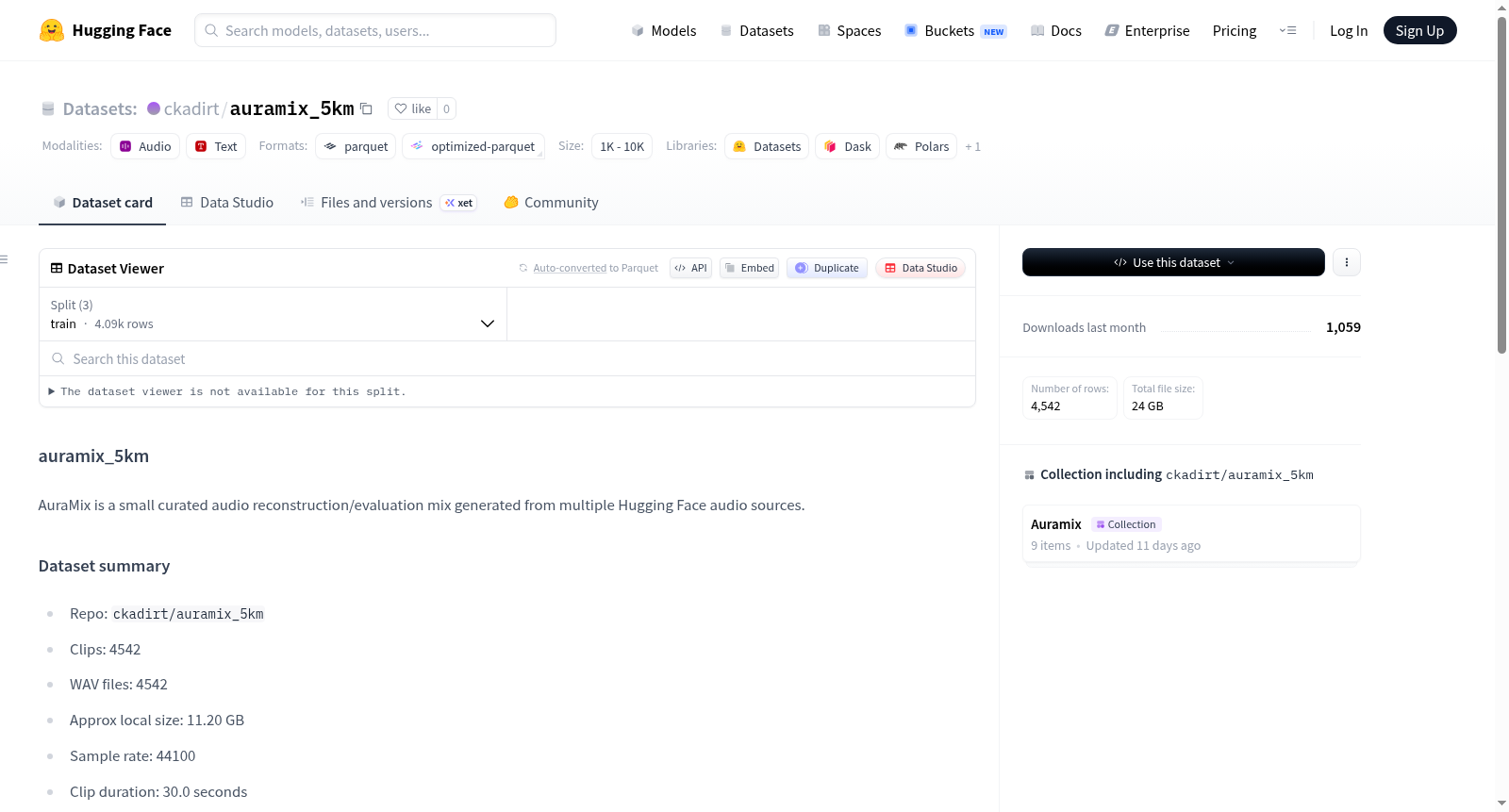This screenshot has width=1509, height=812.
Task: Expand the dataset viewer not available message
Action: [227, 391]
